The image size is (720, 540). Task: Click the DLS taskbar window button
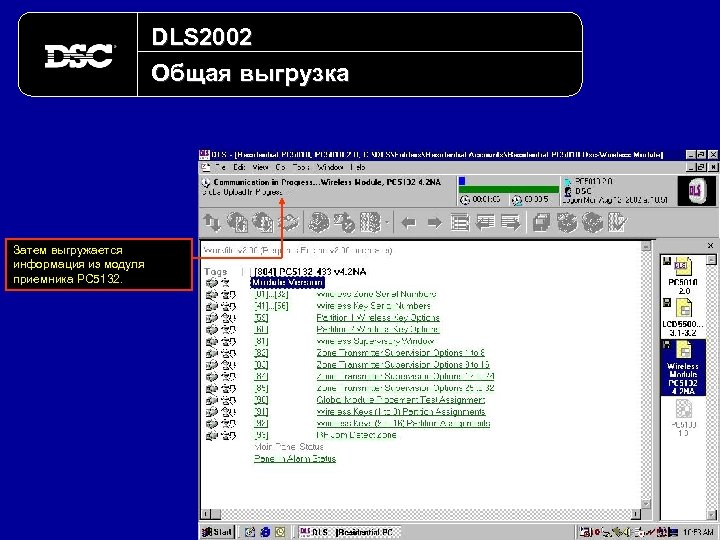349,532
